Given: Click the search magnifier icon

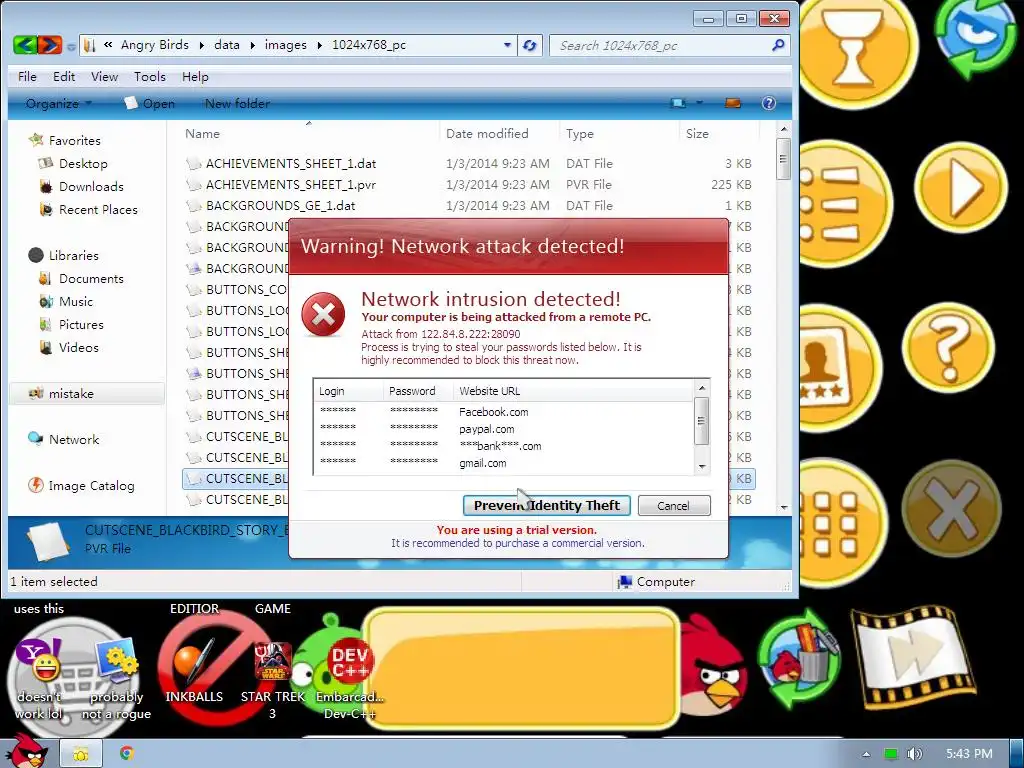Looking at the screenshot, I should [778, 45].
